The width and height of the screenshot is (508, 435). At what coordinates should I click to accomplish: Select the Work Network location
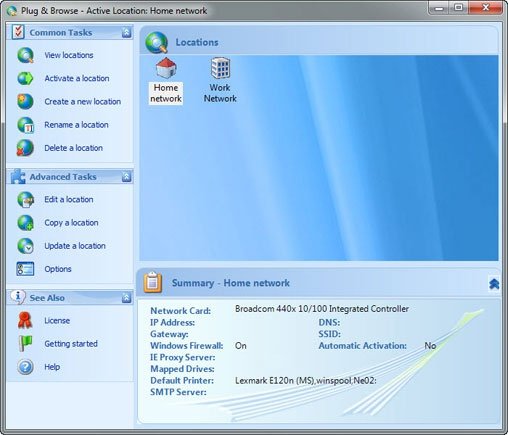click(x=220, y=80)
